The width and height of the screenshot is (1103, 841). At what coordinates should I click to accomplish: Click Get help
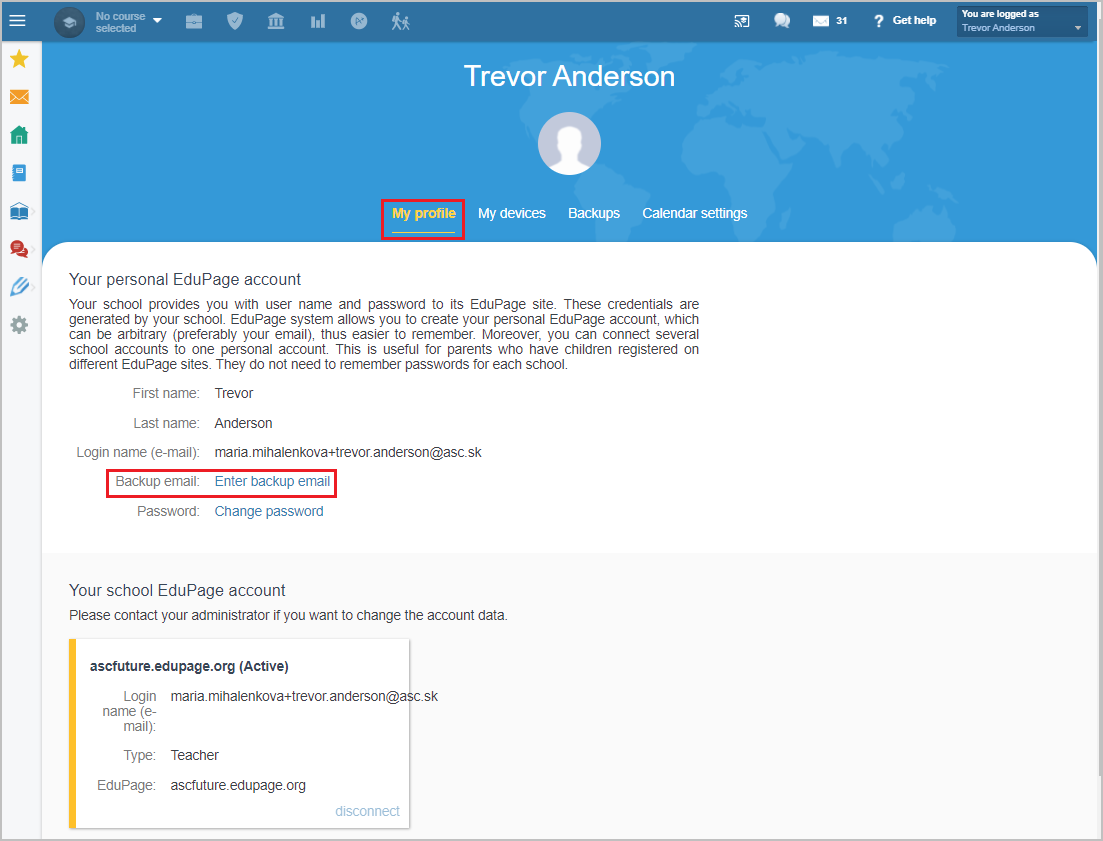905,21
